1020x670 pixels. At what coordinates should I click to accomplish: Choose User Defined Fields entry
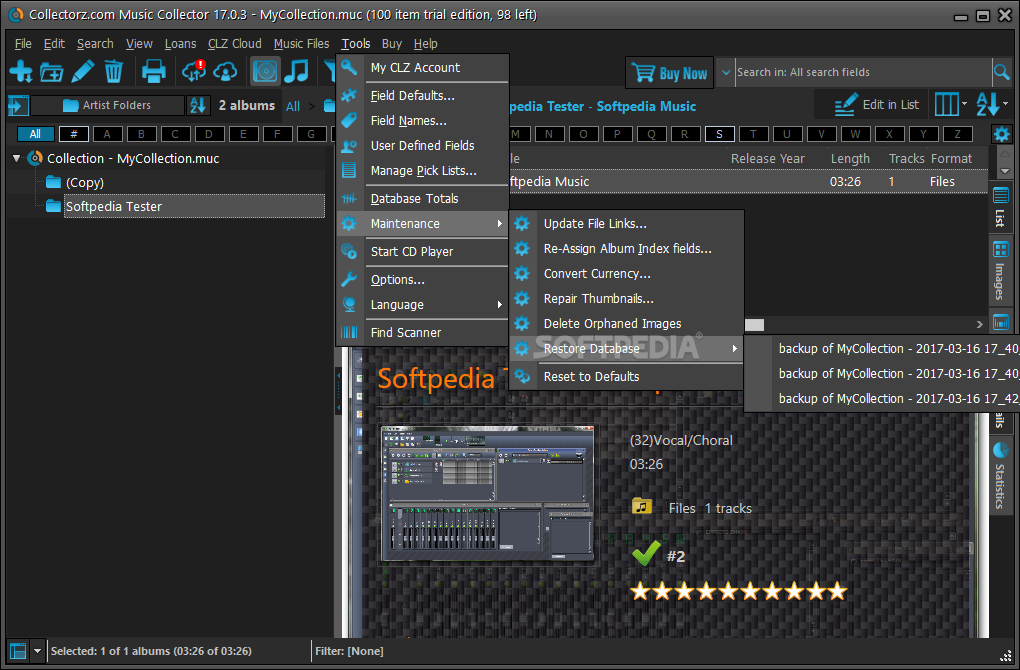click(x=422, y=146)
